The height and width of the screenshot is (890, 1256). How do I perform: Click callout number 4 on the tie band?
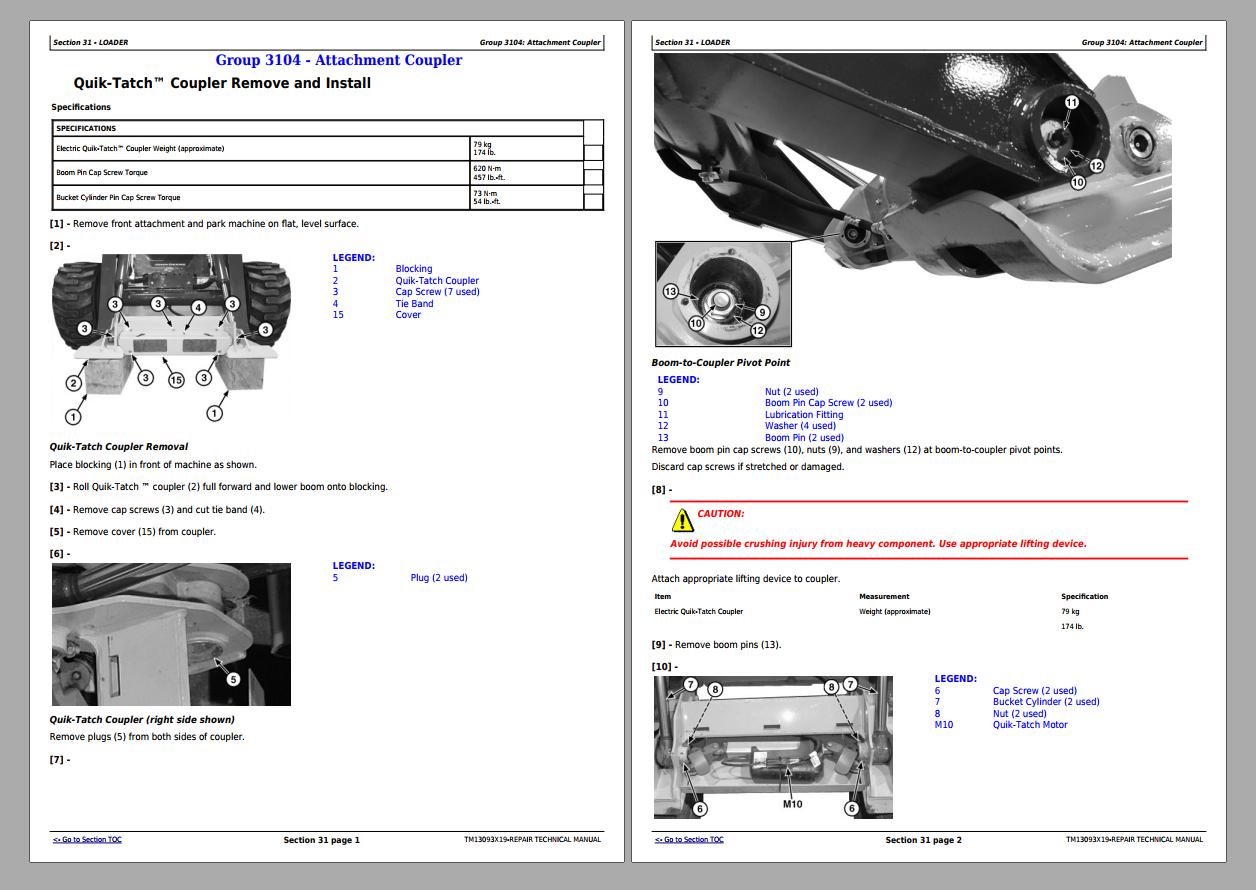pos(198,308)
